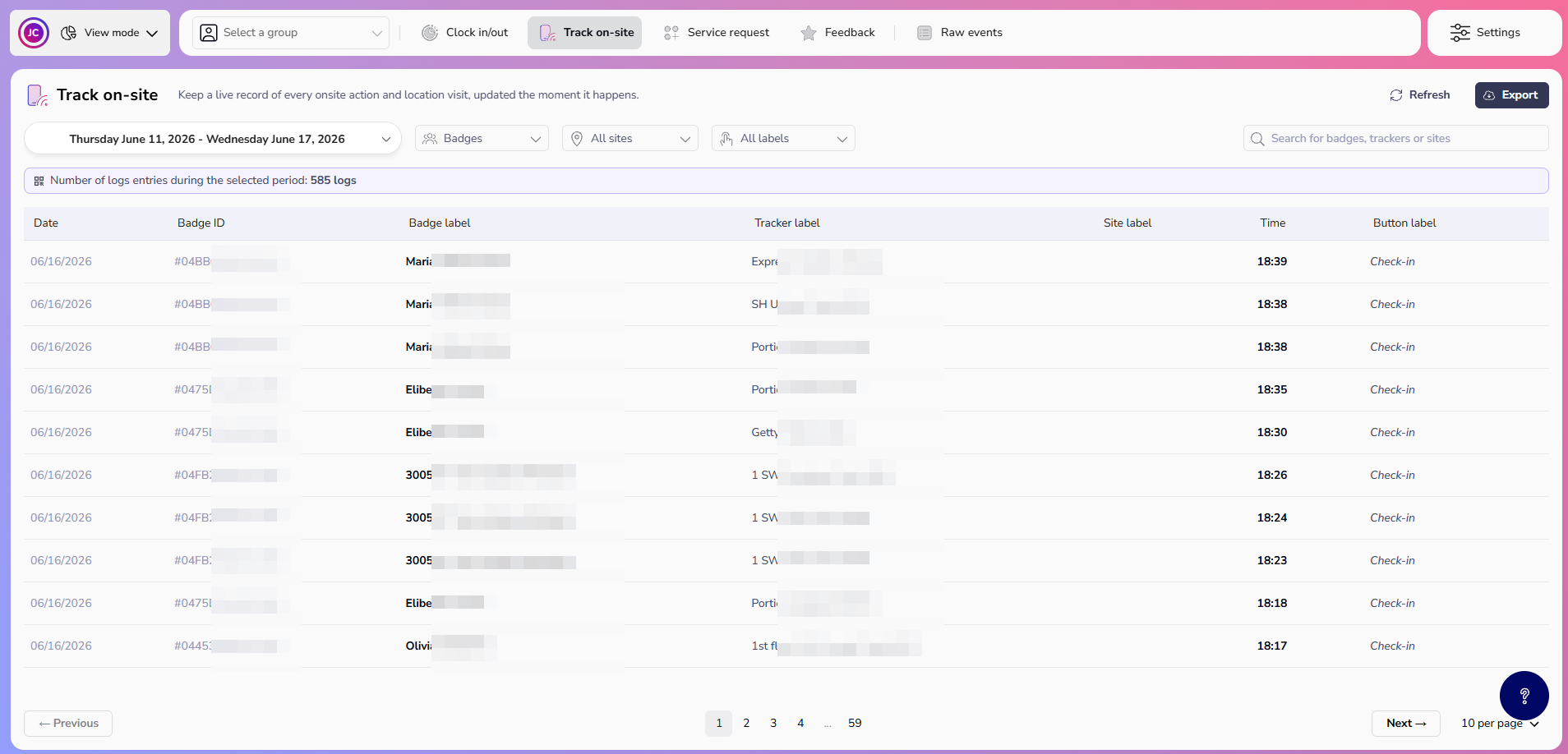
Task: Expand the All labels filter dropdown
Action: point(783,139)
